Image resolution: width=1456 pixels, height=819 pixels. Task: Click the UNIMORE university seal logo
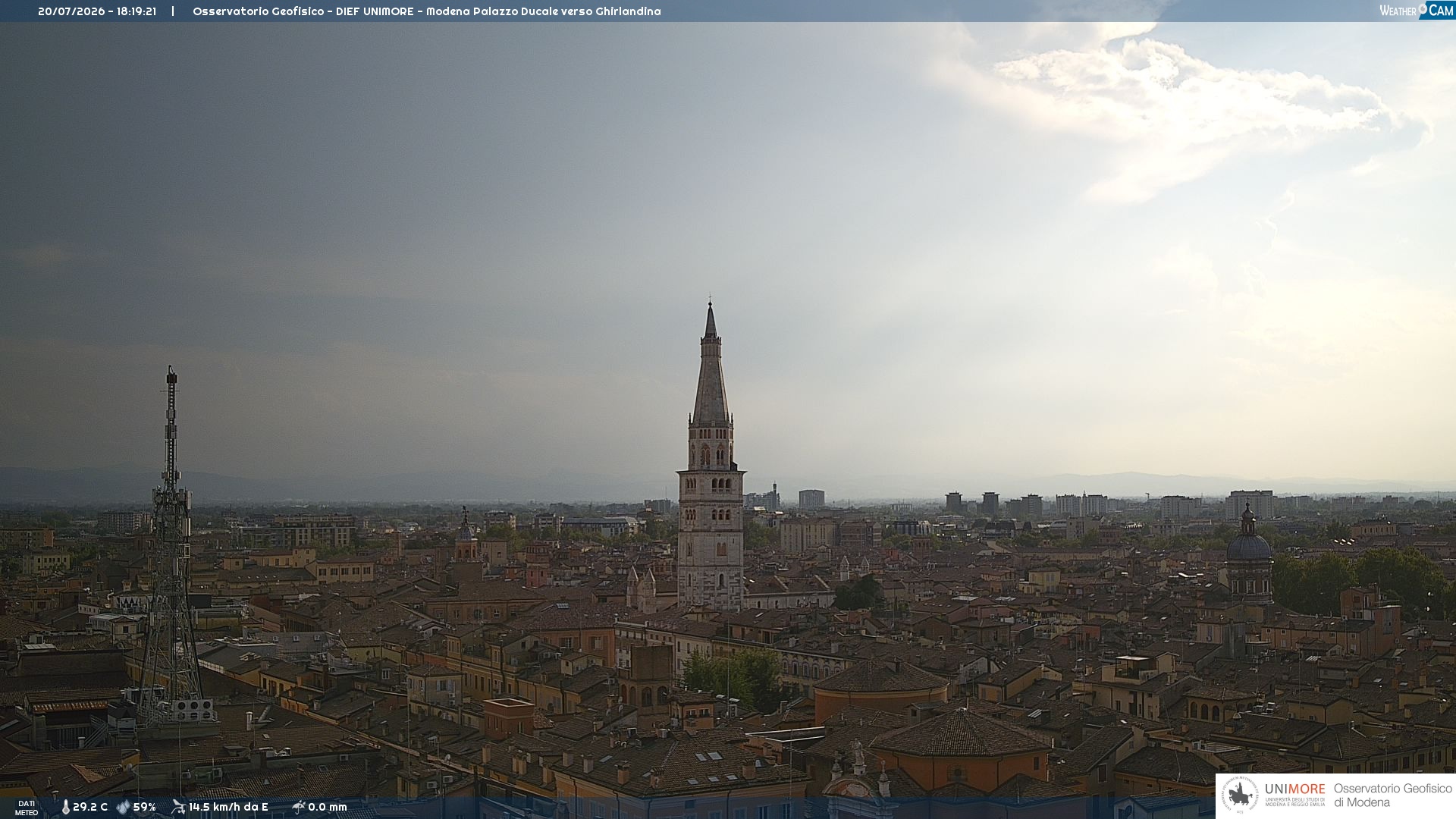[1240, 795]
